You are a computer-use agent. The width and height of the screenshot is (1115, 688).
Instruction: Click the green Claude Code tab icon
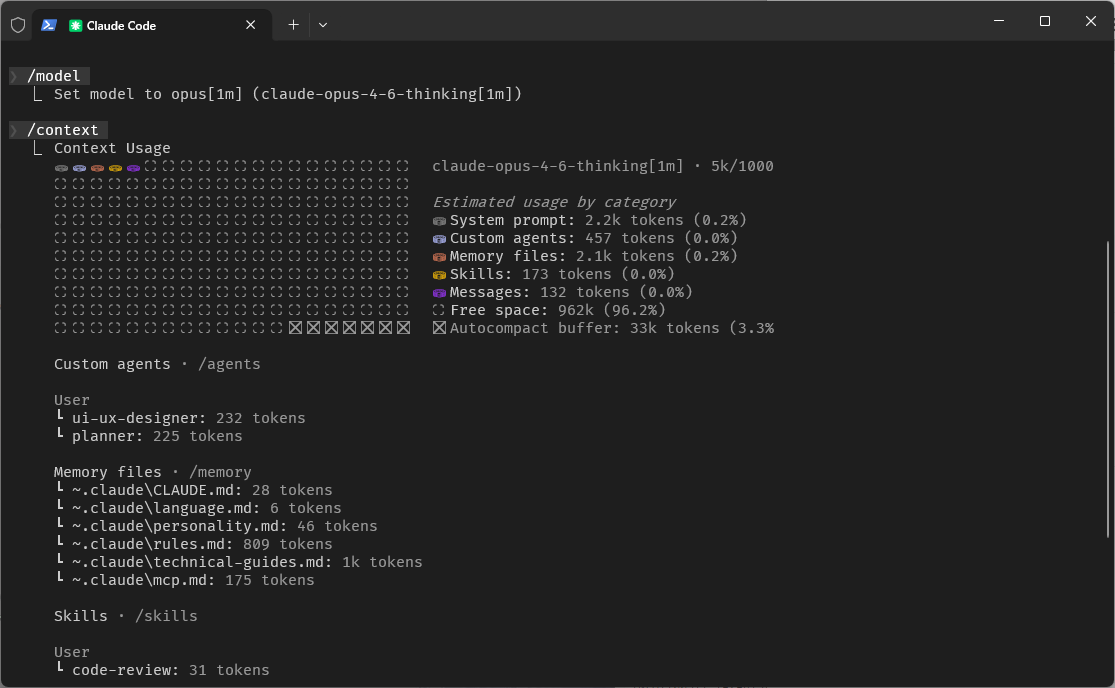click(75, 26)
